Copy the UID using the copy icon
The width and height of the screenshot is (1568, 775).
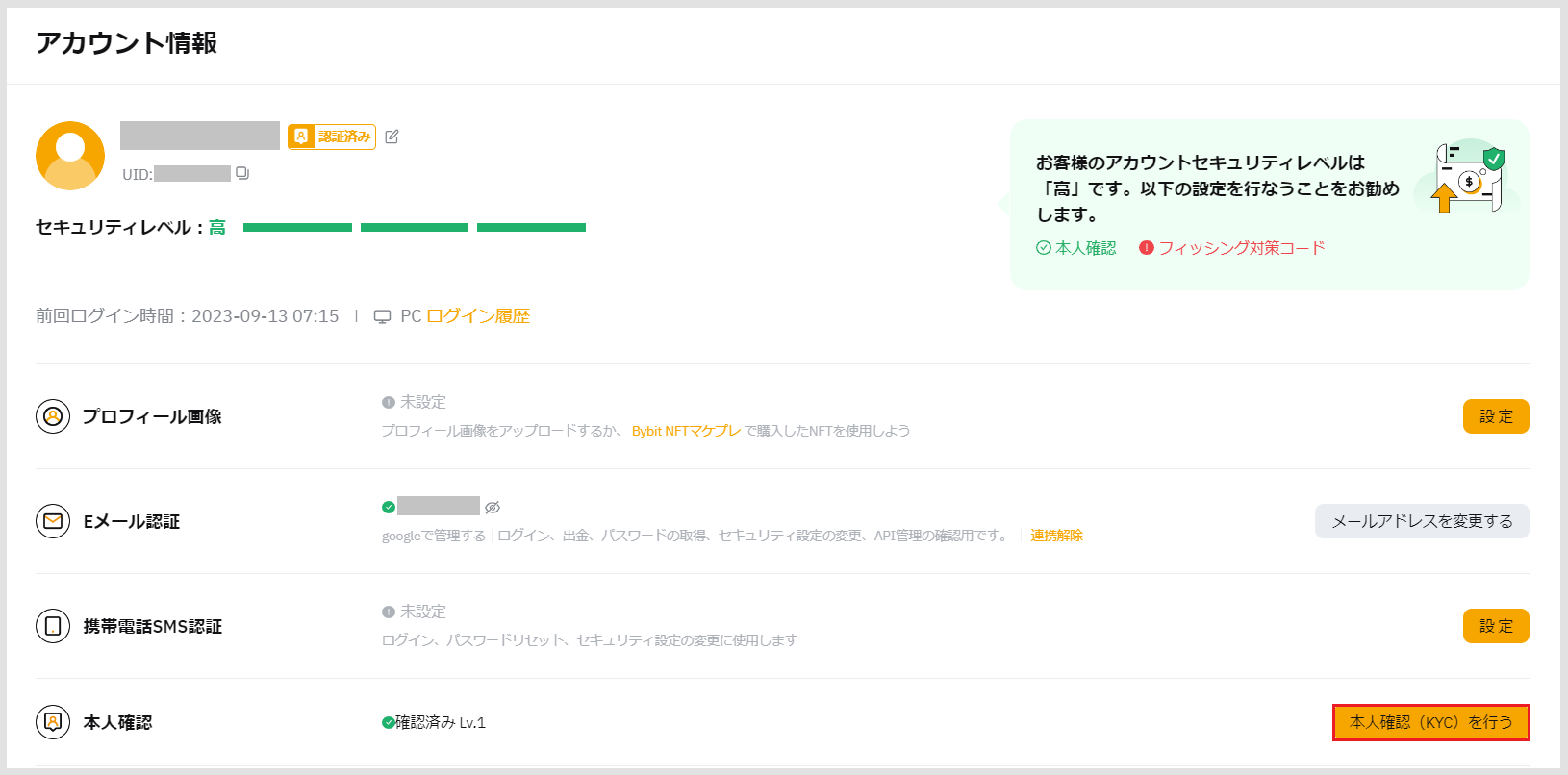tap(242, 173)
